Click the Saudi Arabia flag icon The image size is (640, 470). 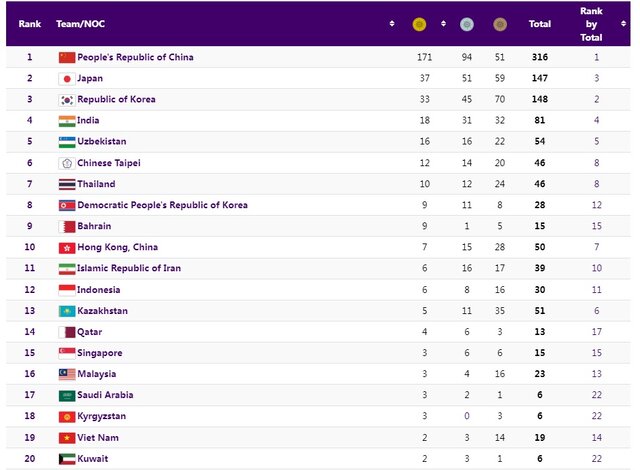66,395
